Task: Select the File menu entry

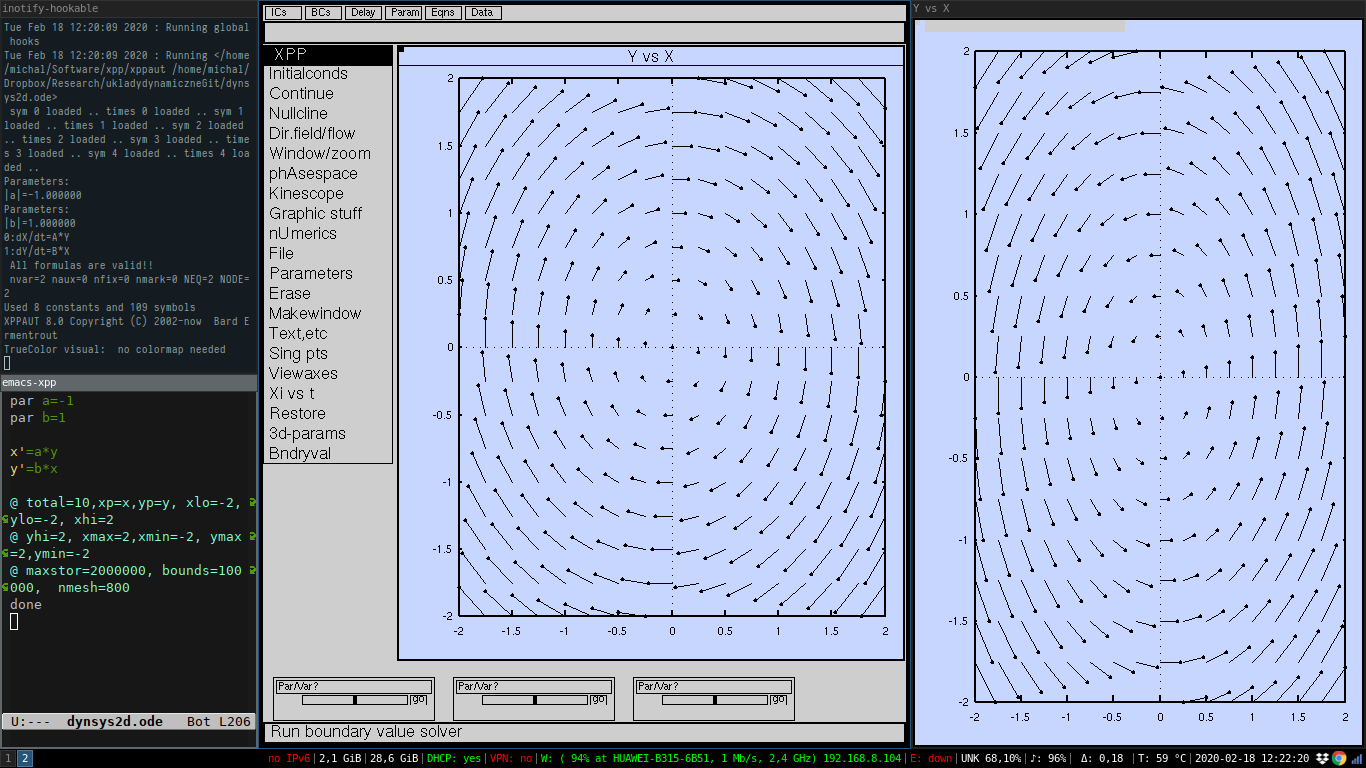Action: [x=328, y=254]
